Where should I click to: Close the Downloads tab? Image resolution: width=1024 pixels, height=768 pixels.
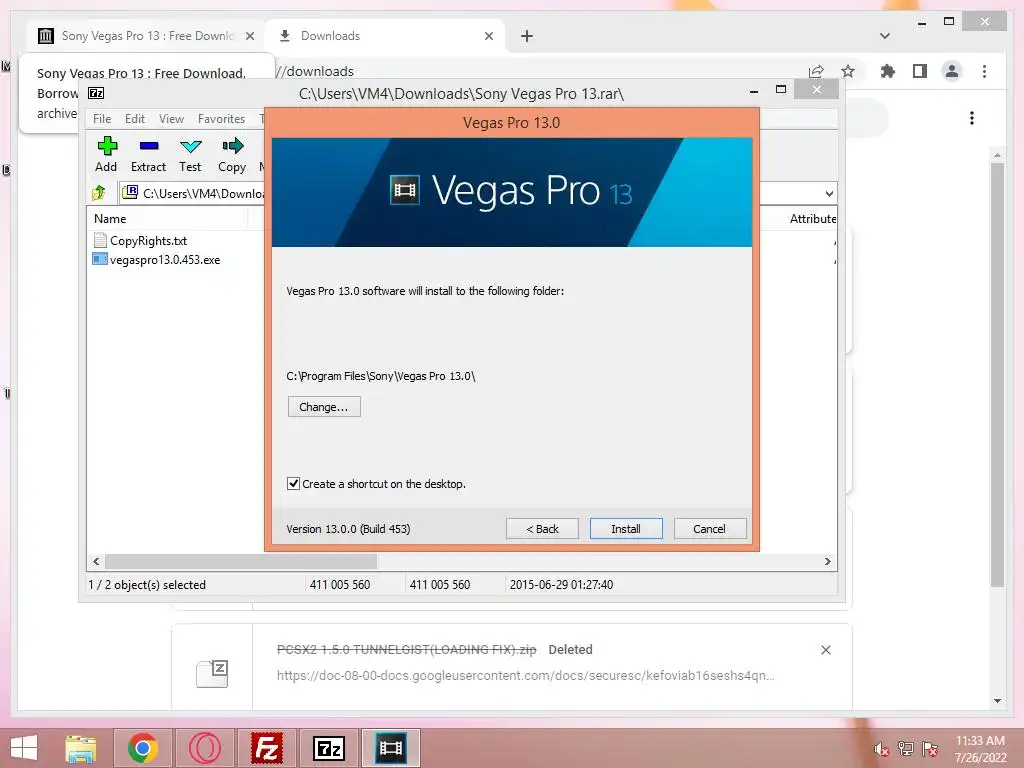point(489,36)
